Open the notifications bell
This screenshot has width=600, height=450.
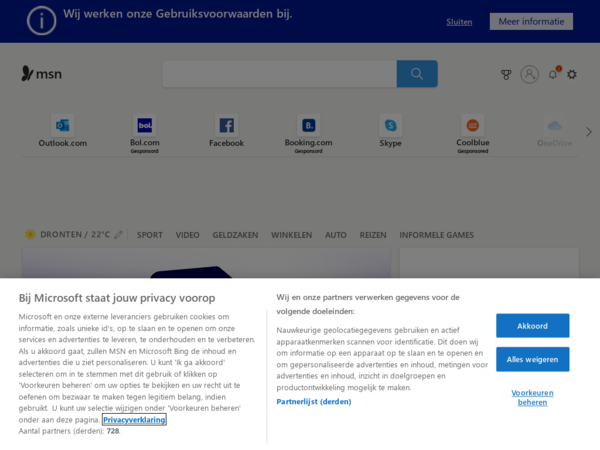(553, 74)
